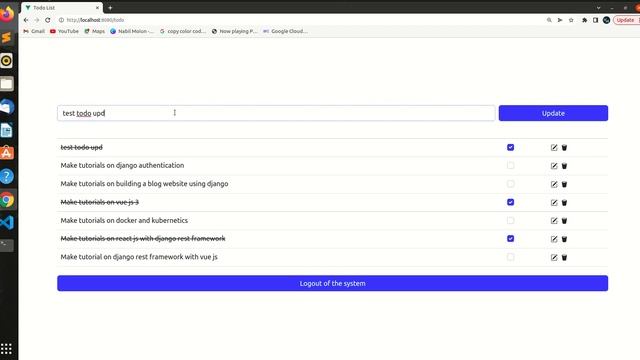The height and width of the screenshot is (360, 640).
Task: Click the localhost address bar URL
Action: [x=95, y=20]
